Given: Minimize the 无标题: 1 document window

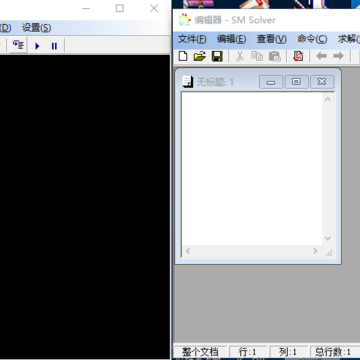Looking at the screenshot, I should 271,82.
